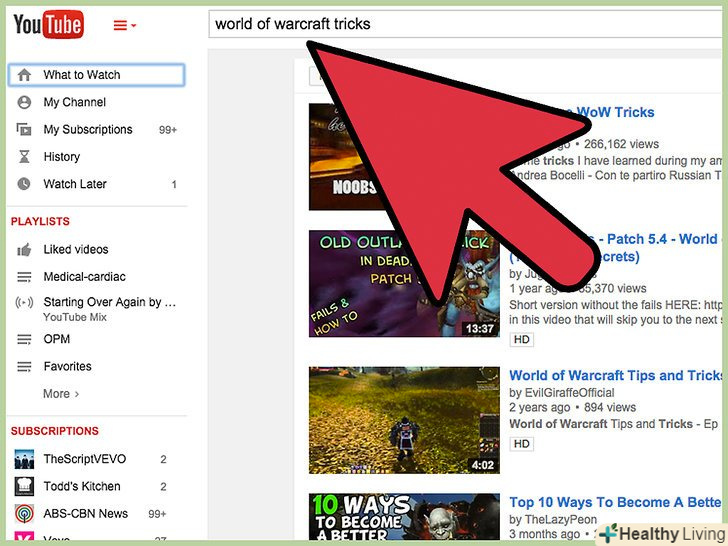Click the HD badge under Patch 5.4 video

pos(521,339)
